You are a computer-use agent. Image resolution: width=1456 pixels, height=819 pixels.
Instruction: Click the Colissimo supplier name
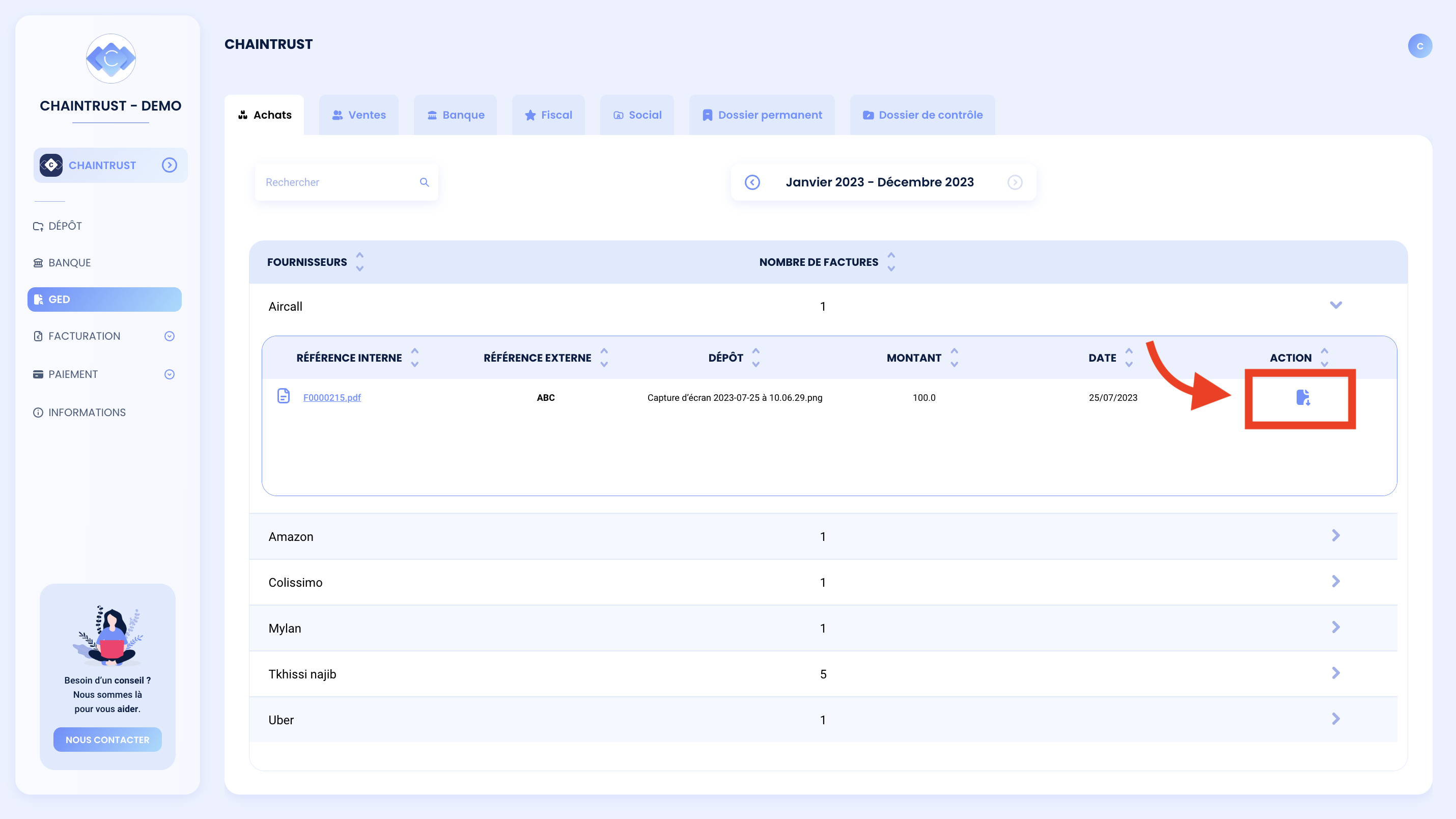pos(295,583)
